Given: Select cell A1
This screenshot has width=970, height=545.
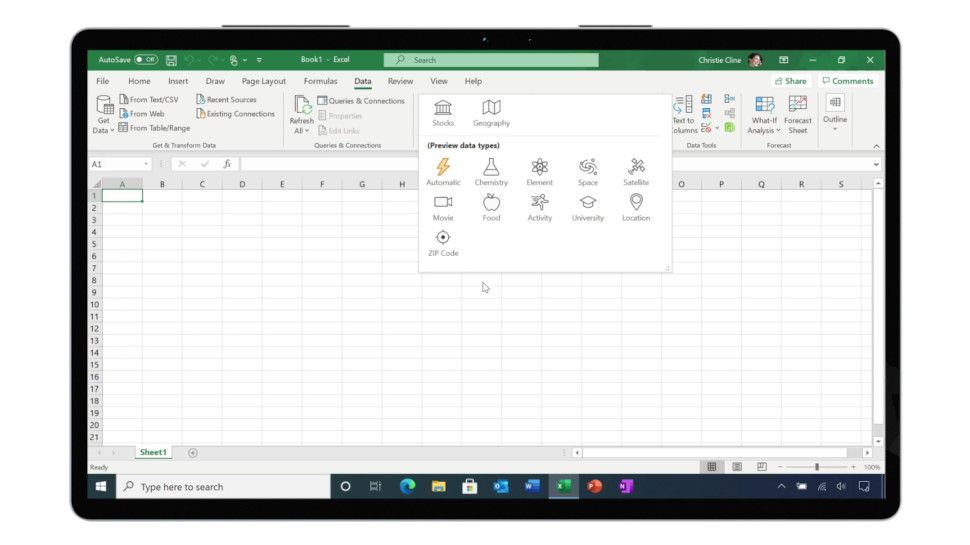Looking at the screenshot, I should pos(122,195).
